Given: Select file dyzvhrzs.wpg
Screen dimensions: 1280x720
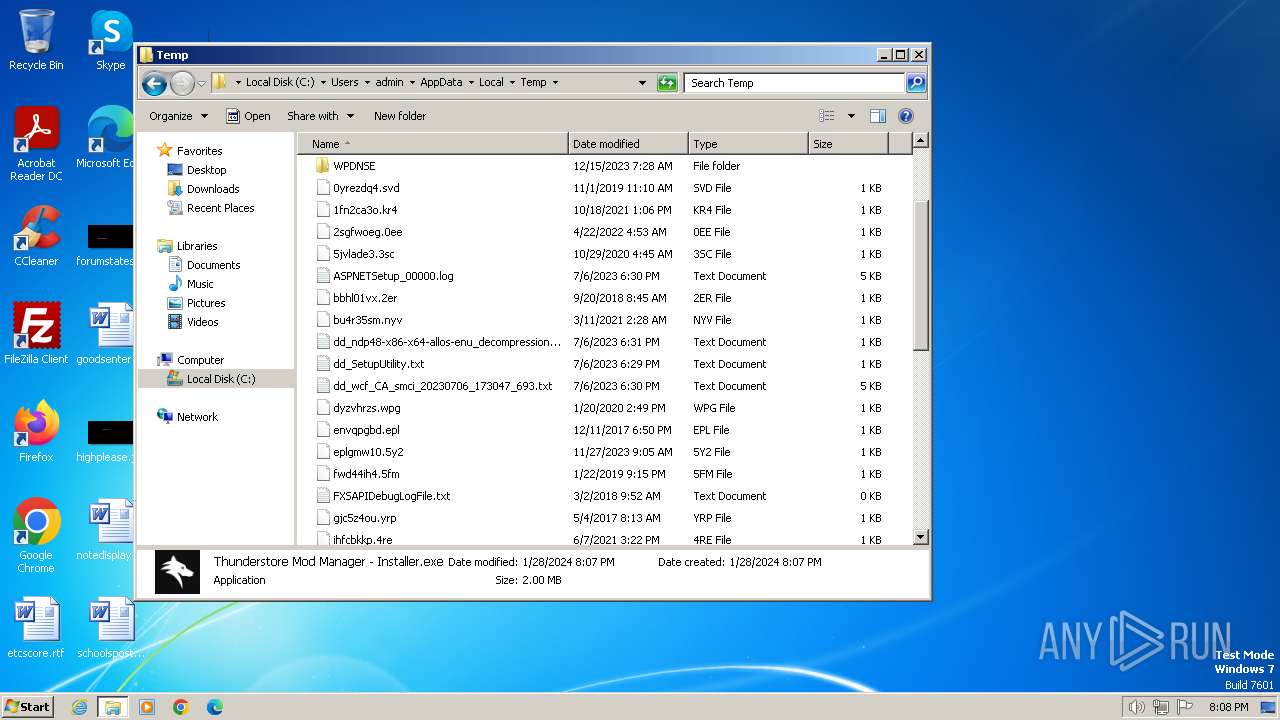Looking at the screenshot, I should 366,408.
